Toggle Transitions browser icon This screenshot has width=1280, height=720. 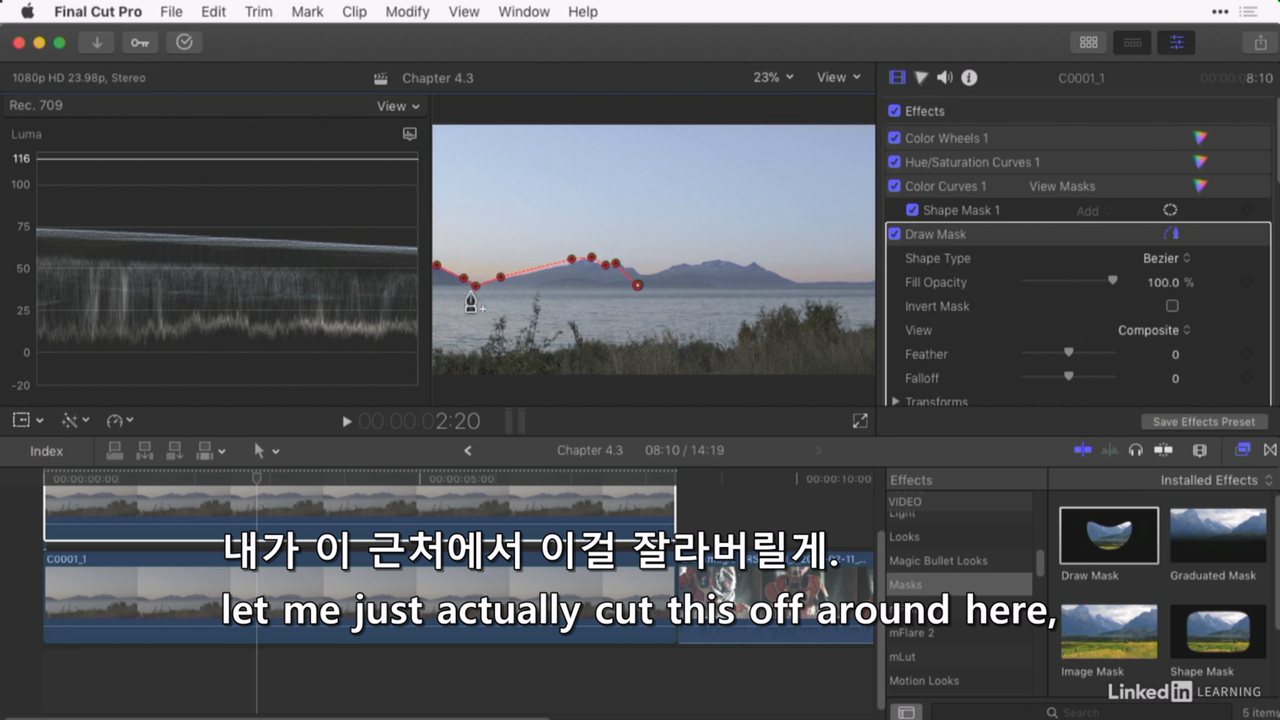(x=1270, y=450)
